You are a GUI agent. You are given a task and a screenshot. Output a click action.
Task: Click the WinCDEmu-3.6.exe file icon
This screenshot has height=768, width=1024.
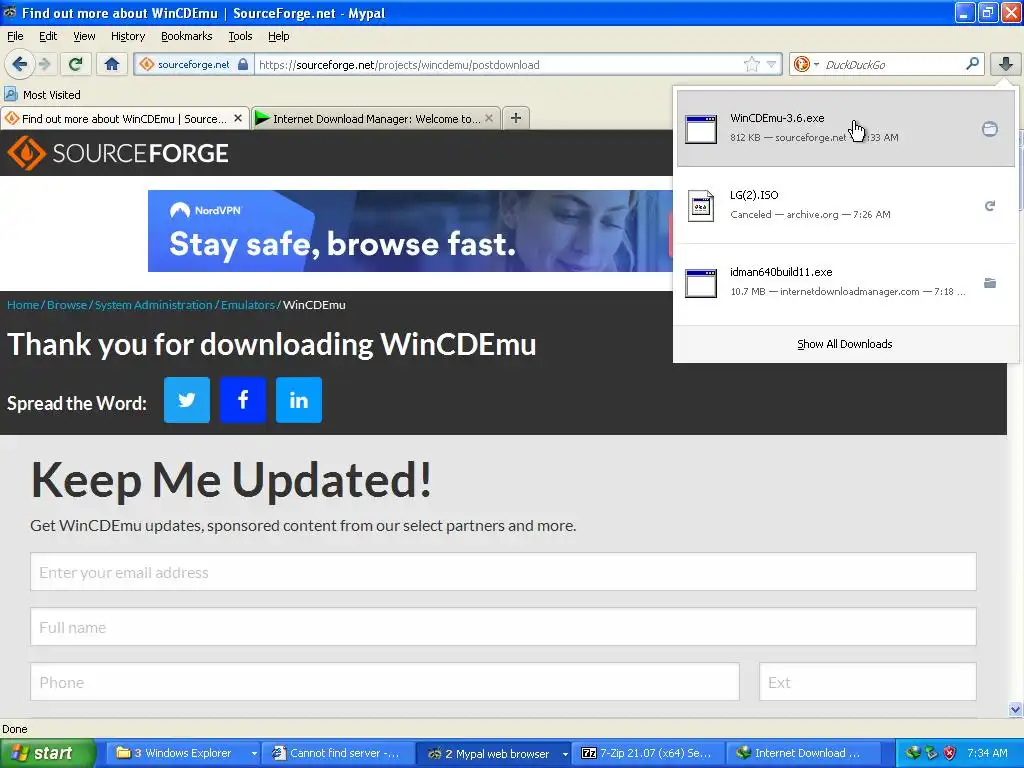point(701,128)
